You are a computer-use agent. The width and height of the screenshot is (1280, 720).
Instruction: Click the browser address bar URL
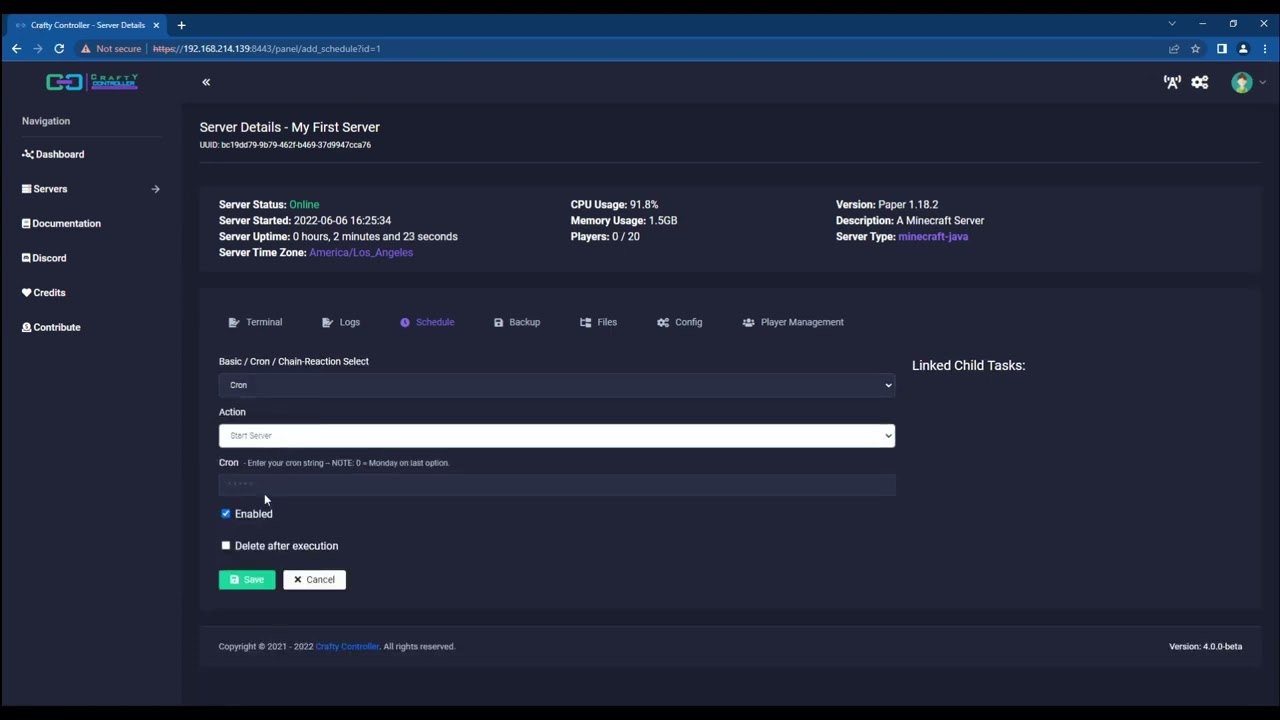coord(267,49)
